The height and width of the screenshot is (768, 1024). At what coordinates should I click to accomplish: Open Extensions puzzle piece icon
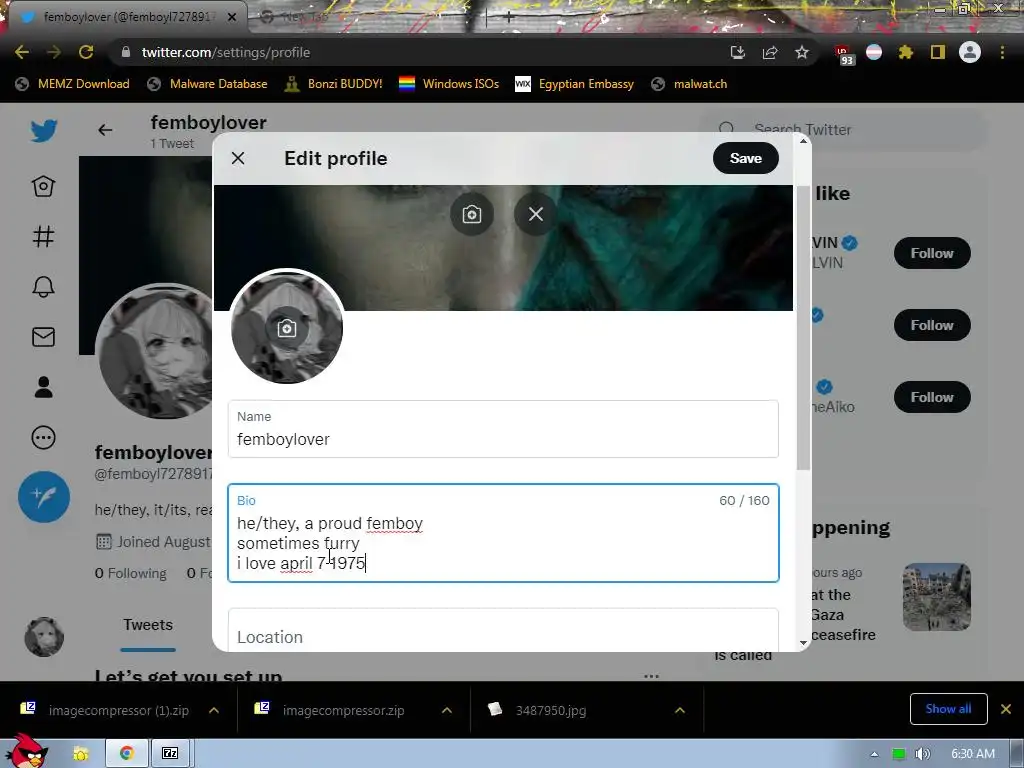point(905,52)
